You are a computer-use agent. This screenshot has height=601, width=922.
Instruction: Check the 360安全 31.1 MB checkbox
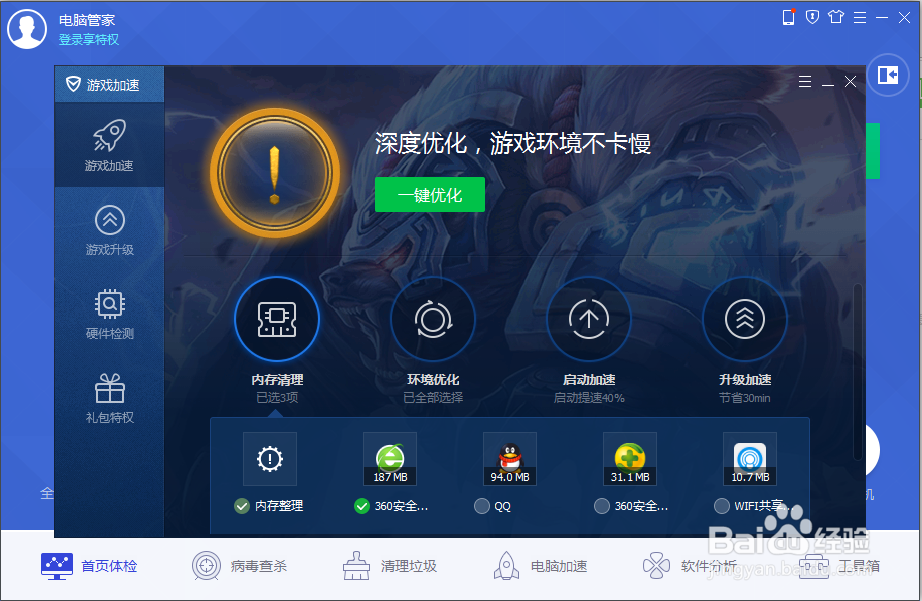(x=602, y=506)
